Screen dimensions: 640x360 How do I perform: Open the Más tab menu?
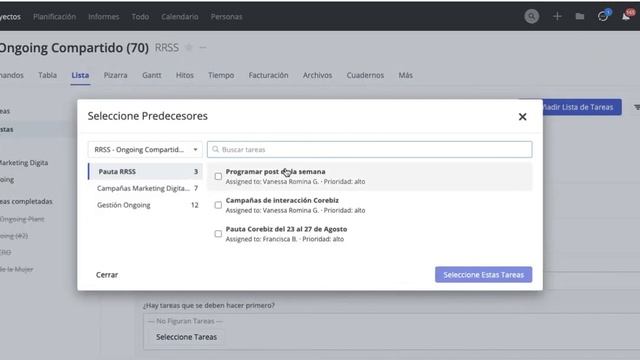coord(405,75)
